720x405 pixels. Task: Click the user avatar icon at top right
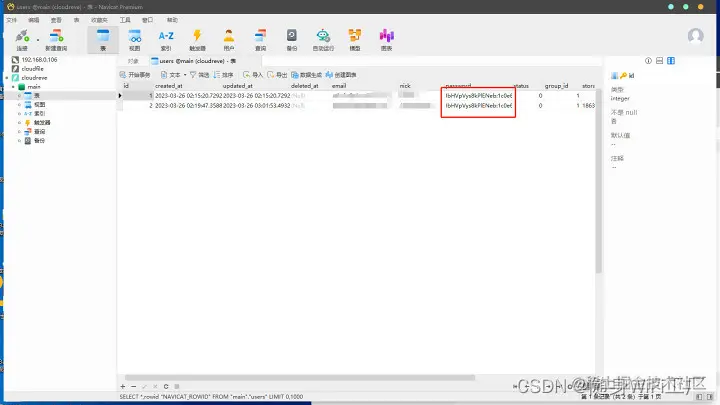(x=696, y=36)
